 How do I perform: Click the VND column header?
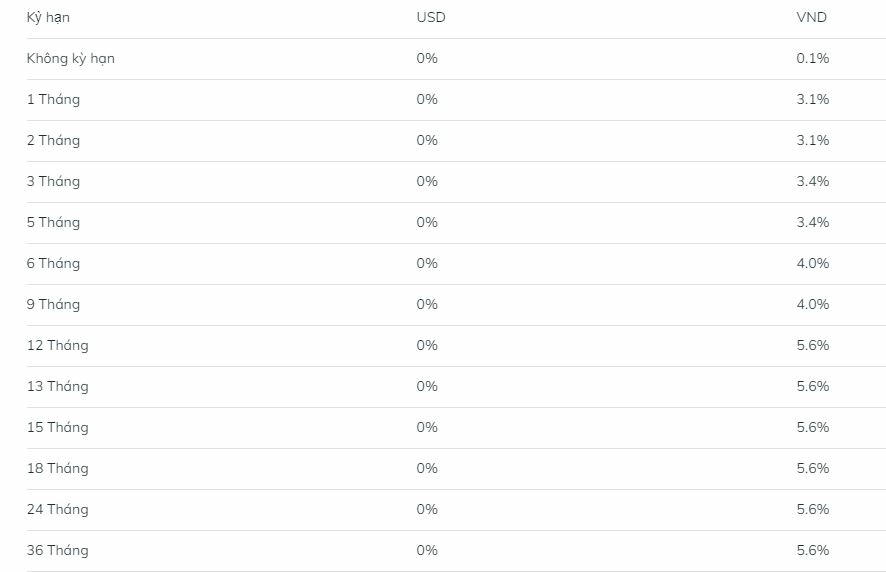pos(811,18)
